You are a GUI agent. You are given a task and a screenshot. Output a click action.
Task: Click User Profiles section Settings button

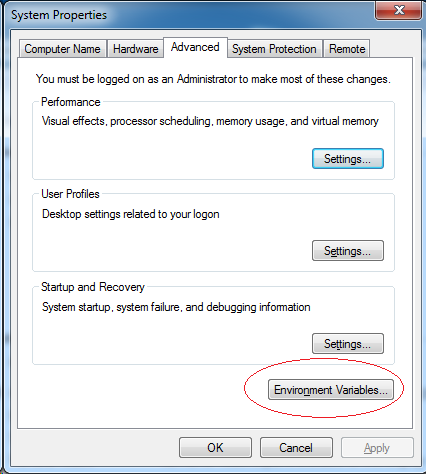[348, 251]
